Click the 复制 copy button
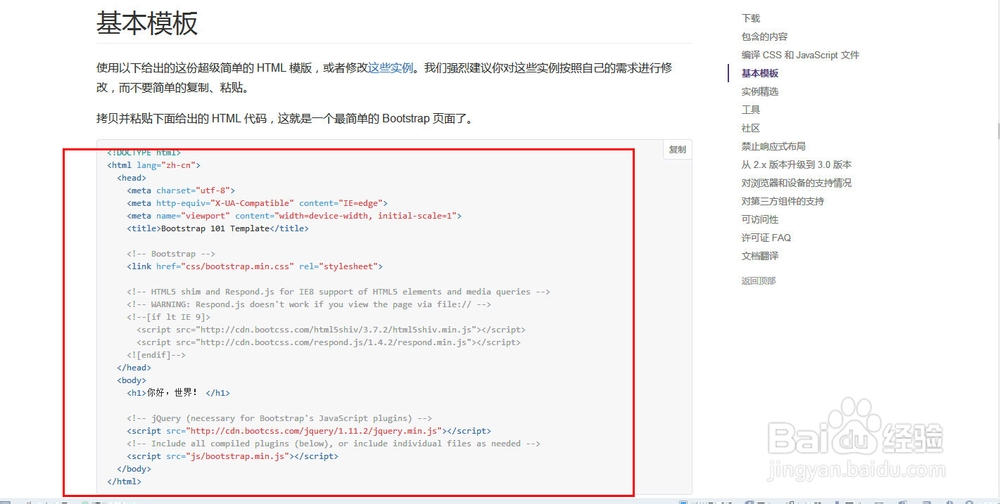Viewport: 1000px width, 504px height. point(677,150)
